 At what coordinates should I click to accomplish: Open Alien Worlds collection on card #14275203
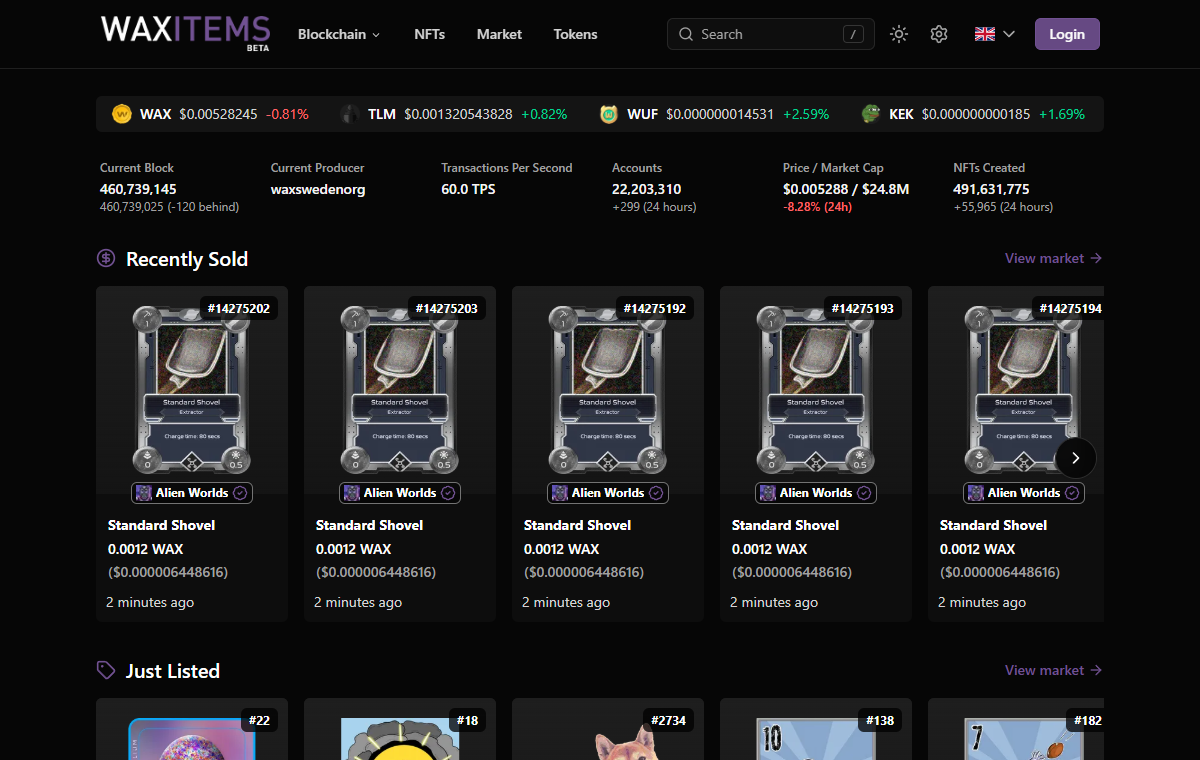pos(400,493)
